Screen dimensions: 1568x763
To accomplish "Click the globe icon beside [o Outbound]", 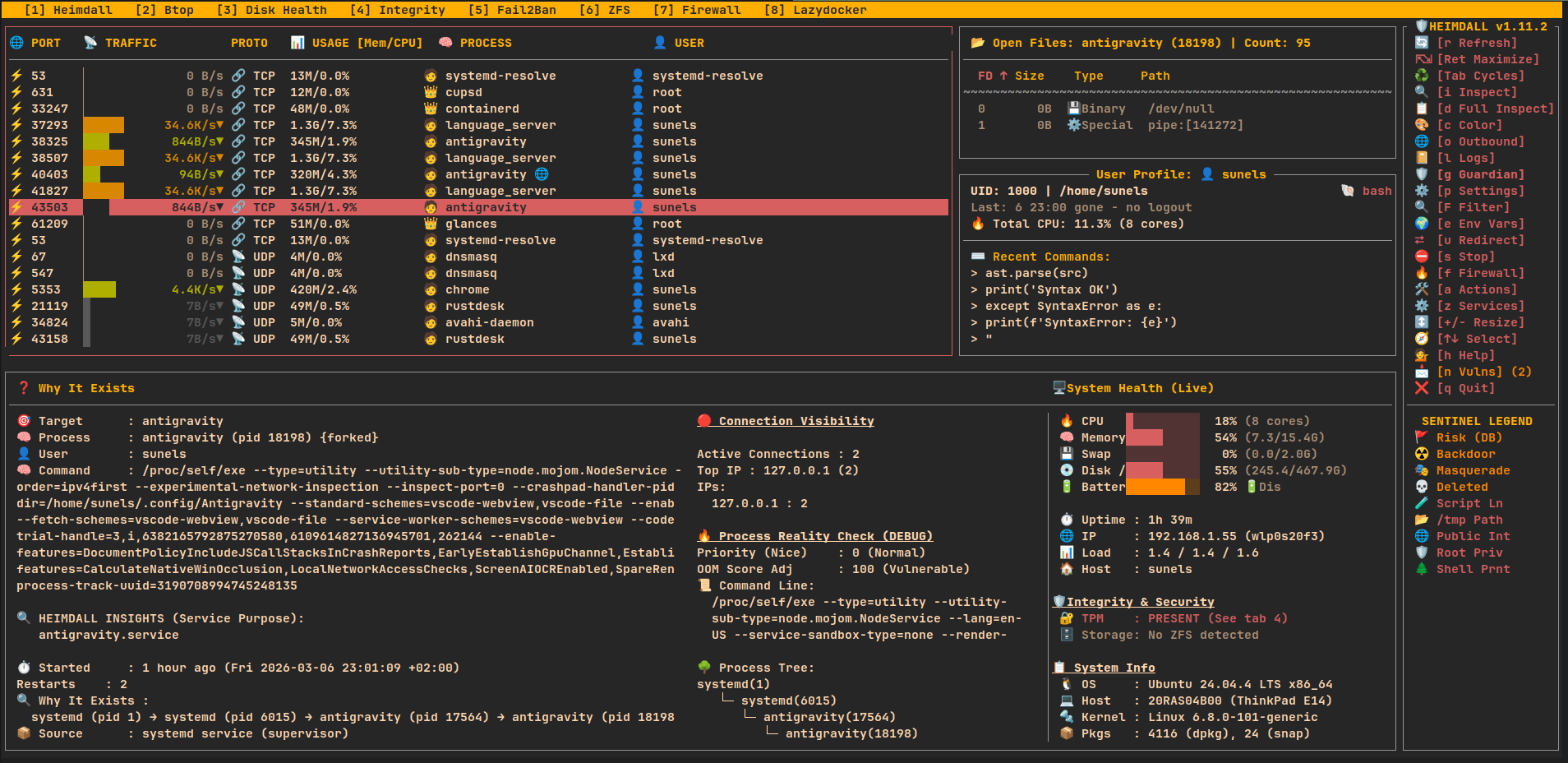I will 1422,141.
